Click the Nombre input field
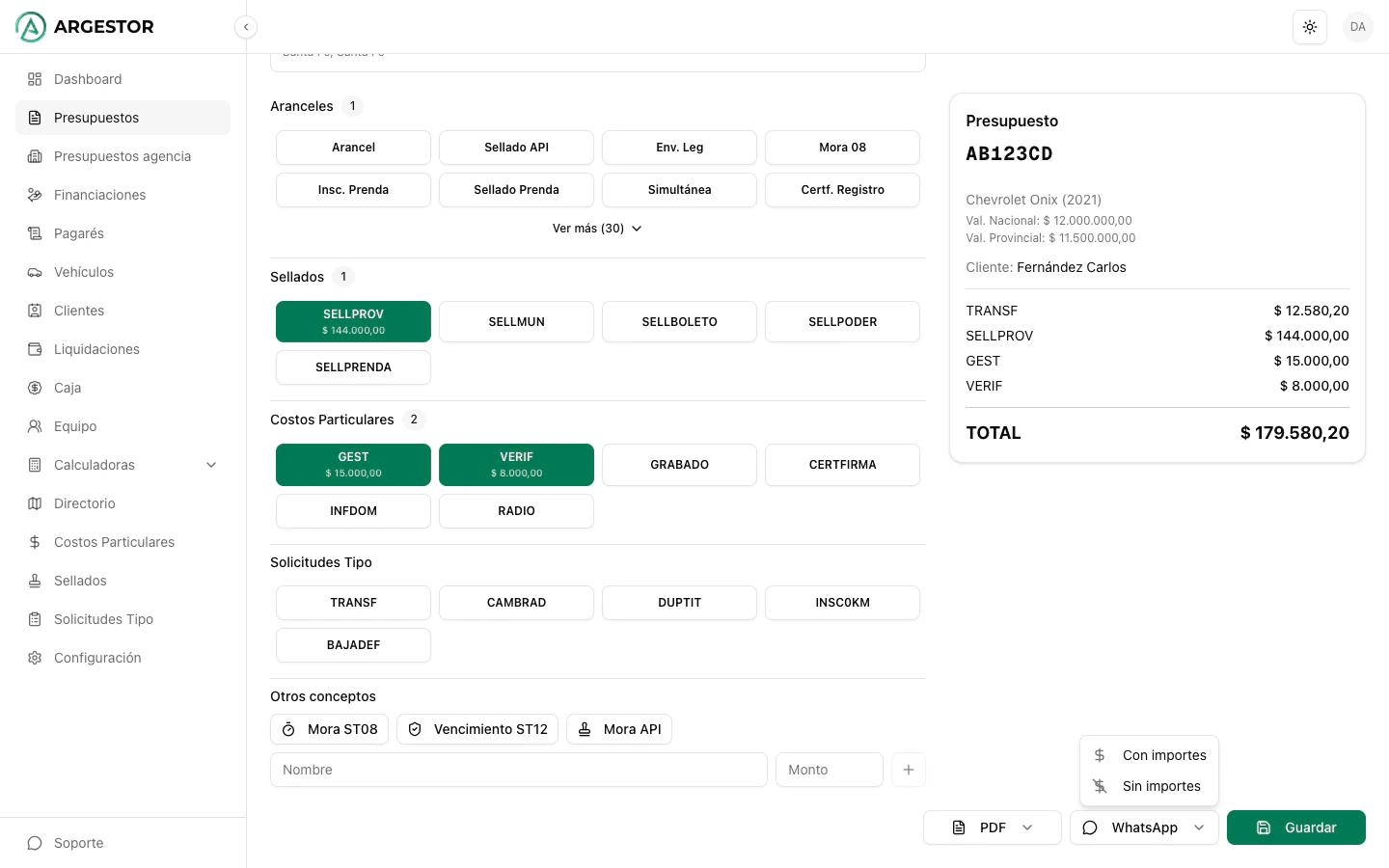 519,770
